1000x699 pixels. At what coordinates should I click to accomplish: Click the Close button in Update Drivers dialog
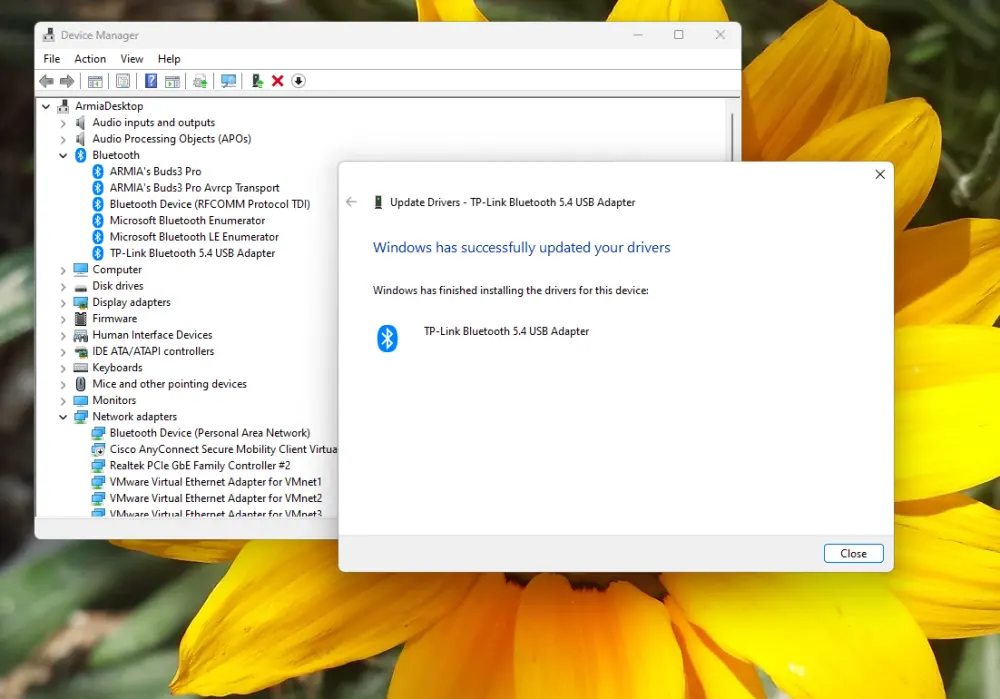[853, 554]
